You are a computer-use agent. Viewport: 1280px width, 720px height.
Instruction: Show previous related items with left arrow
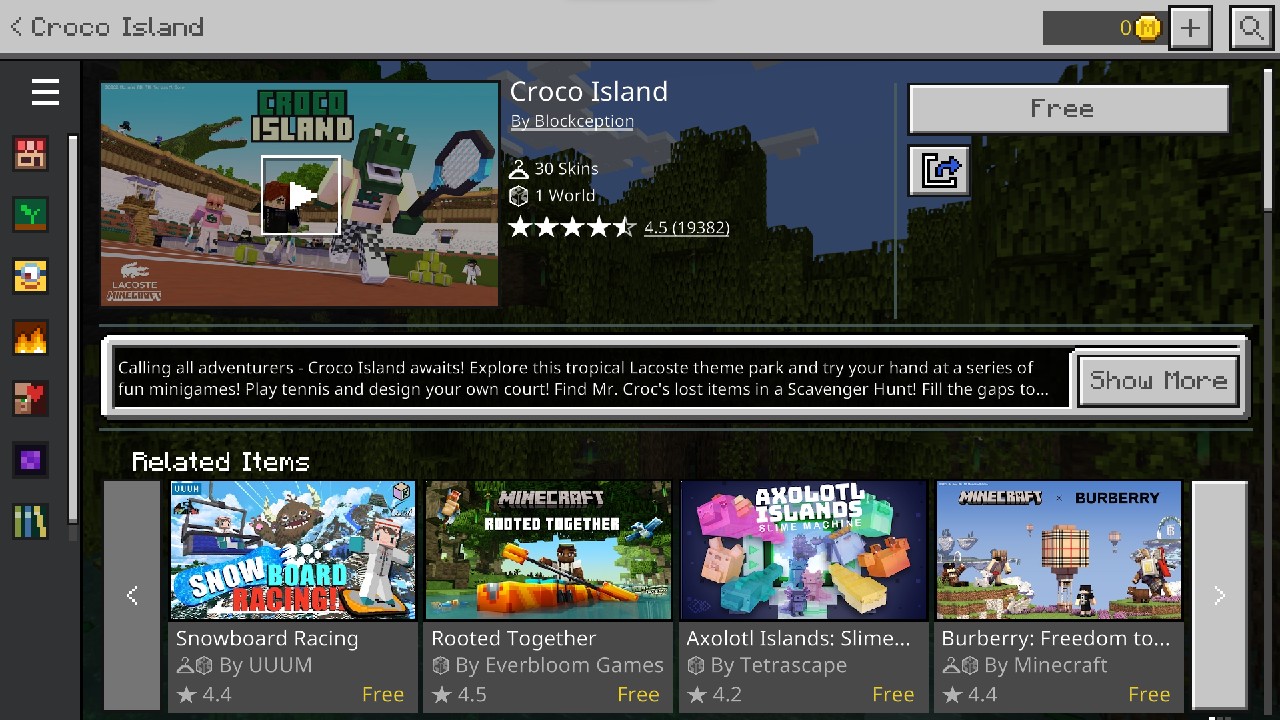(132, 596)
